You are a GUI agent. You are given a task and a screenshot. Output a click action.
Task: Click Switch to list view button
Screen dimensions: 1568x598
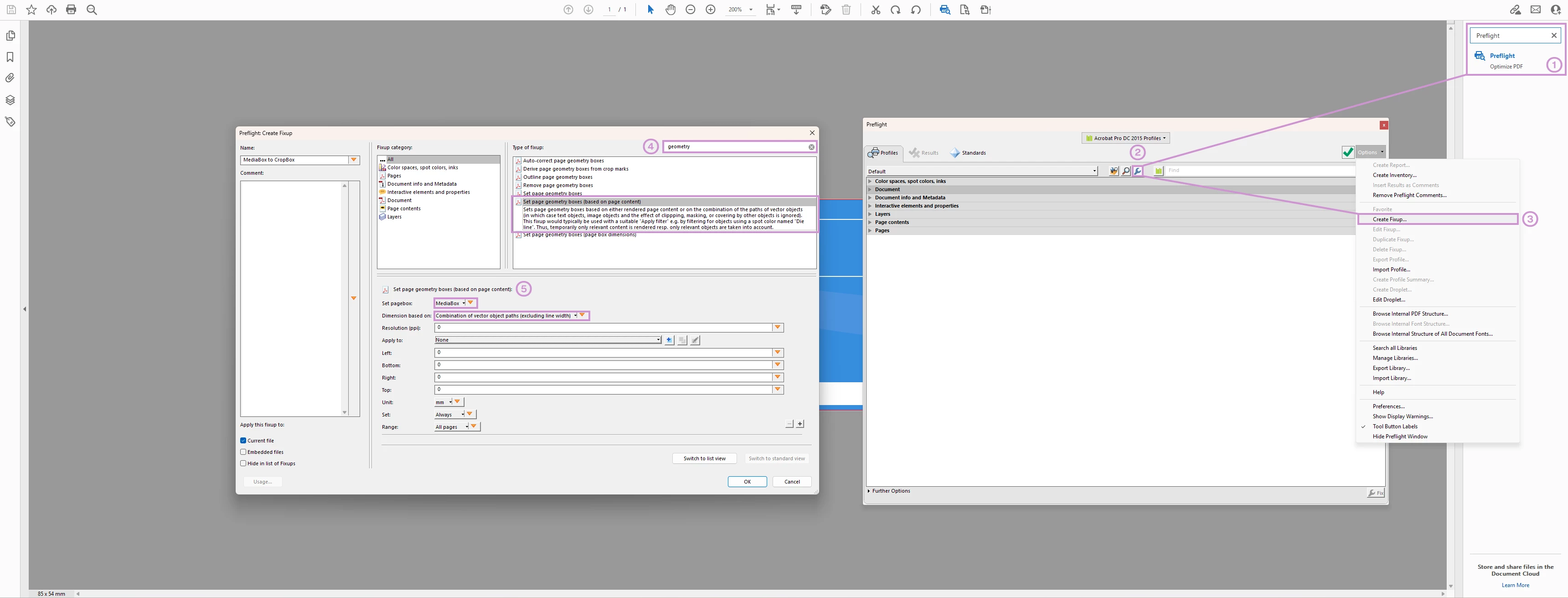pos(704,458)
